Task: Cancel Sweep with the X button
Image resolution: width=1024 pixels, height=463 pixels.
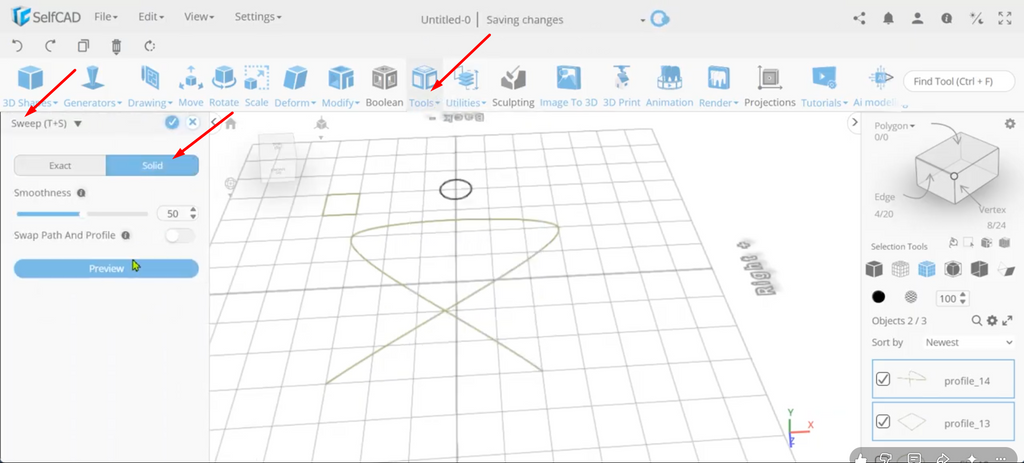Action: pos(193,122)
